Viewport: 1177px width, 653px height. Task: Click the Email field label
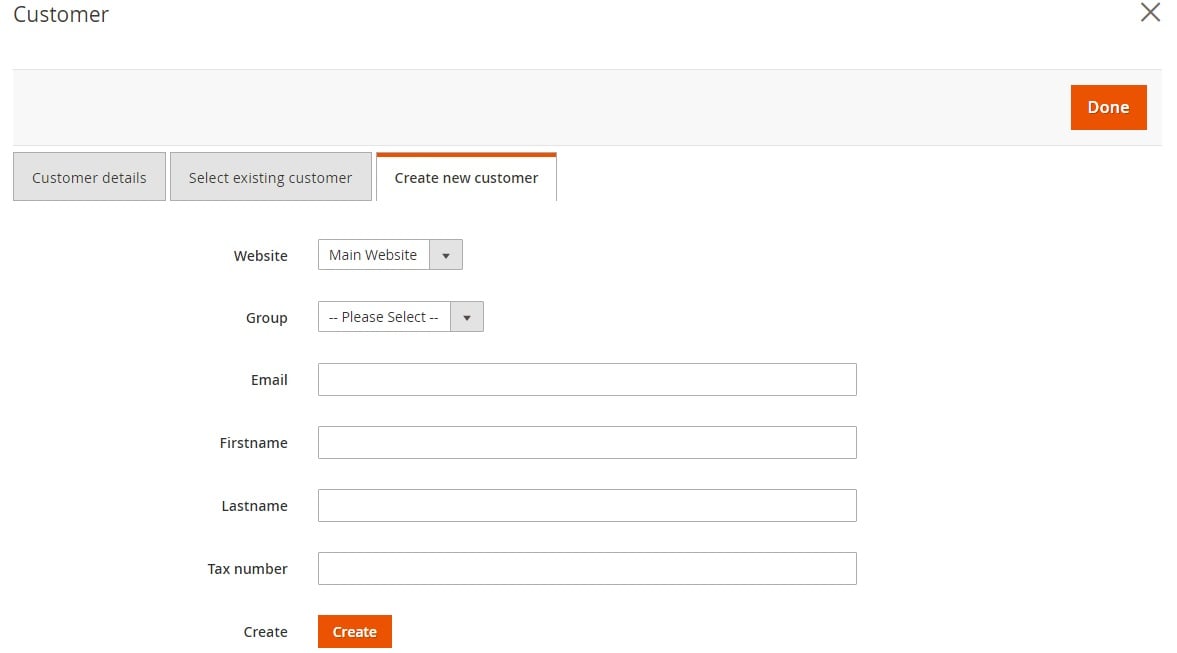(x=269, y=381)
